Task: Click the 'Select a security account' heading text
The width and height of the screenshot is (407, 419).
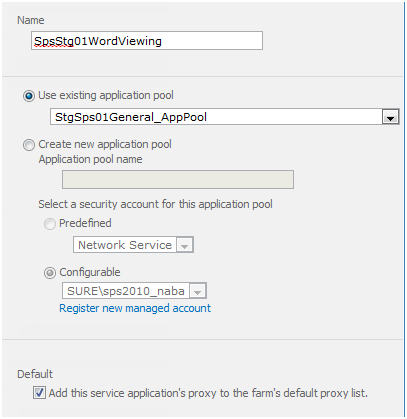Action: [155, 204]
